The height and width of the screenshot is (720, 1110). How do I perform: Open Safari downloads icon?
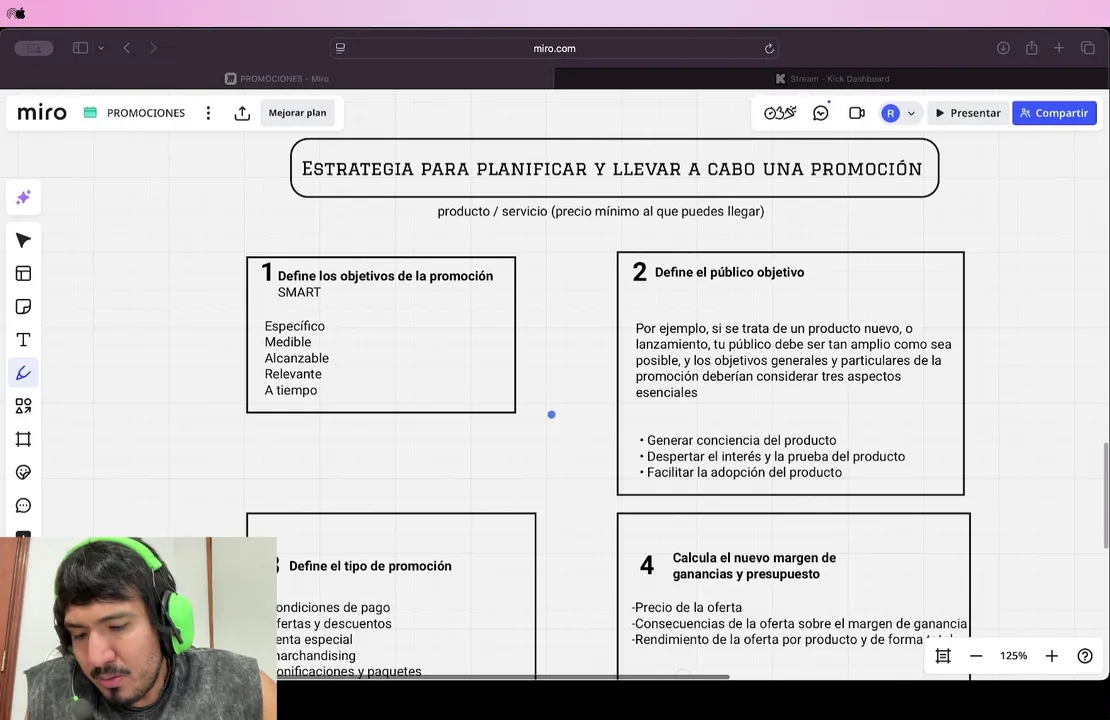click(x=1003, y=48)
